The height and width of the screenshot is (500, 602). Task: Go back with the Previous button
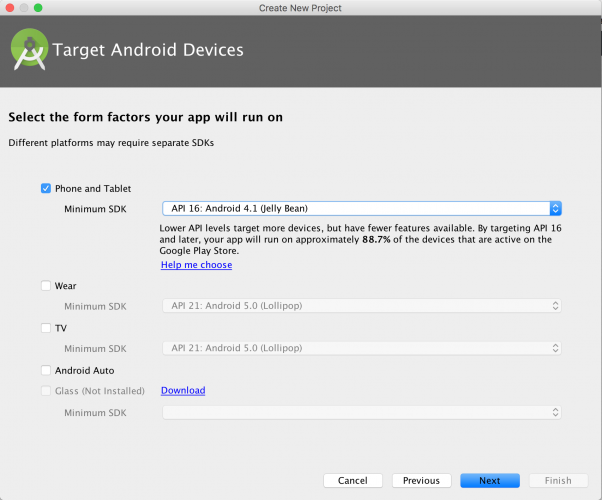[422, 480]
